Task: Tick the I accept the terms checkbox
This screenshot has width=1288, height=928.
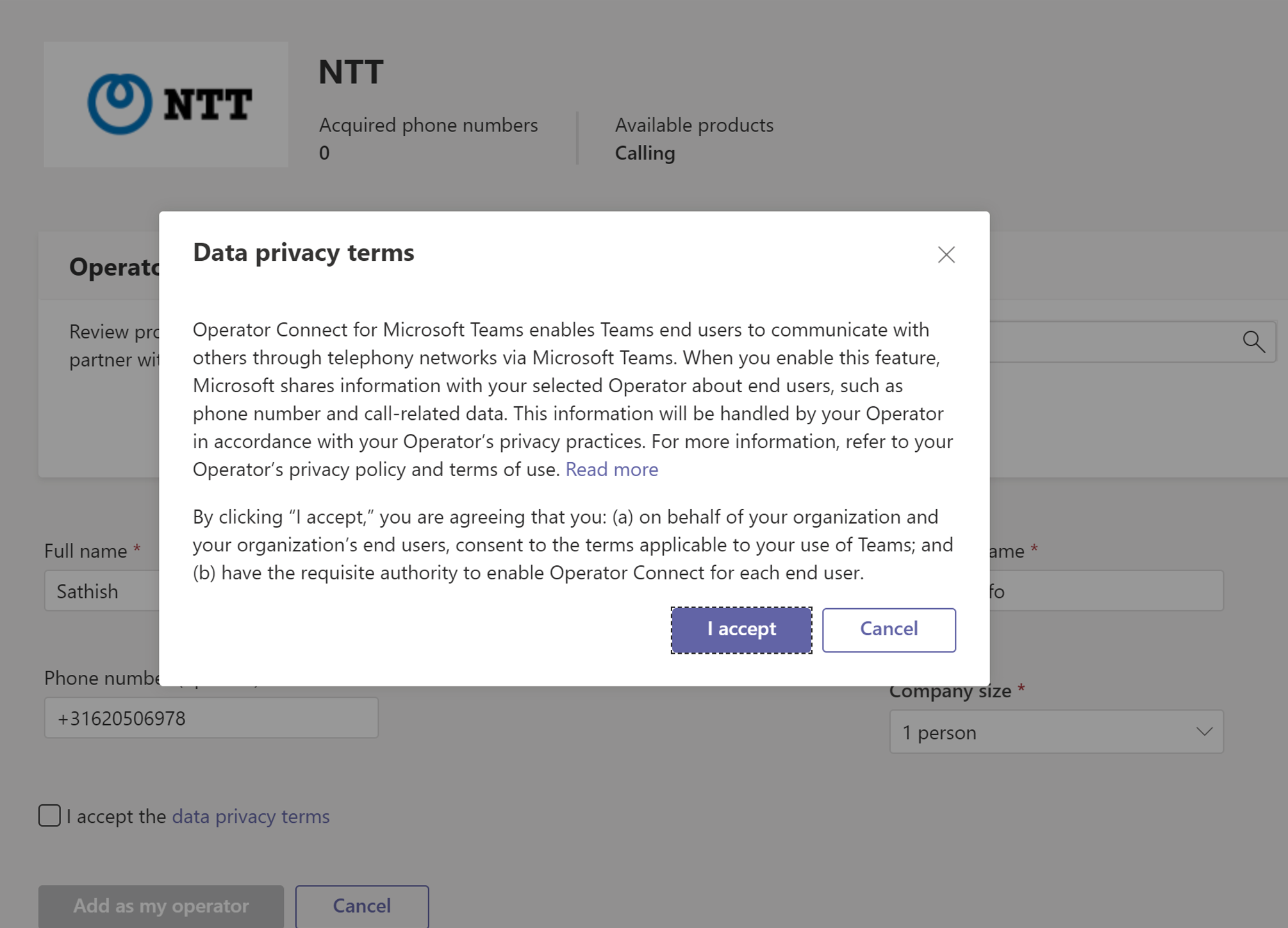Action: coord(49,816)
